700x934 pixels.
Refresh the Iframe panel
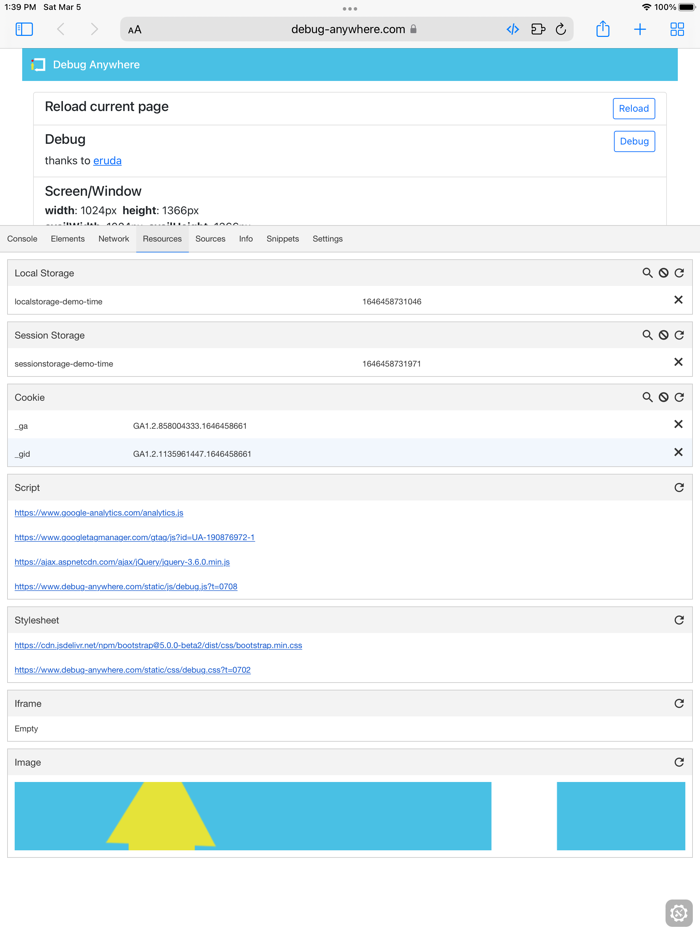[679, 703]
